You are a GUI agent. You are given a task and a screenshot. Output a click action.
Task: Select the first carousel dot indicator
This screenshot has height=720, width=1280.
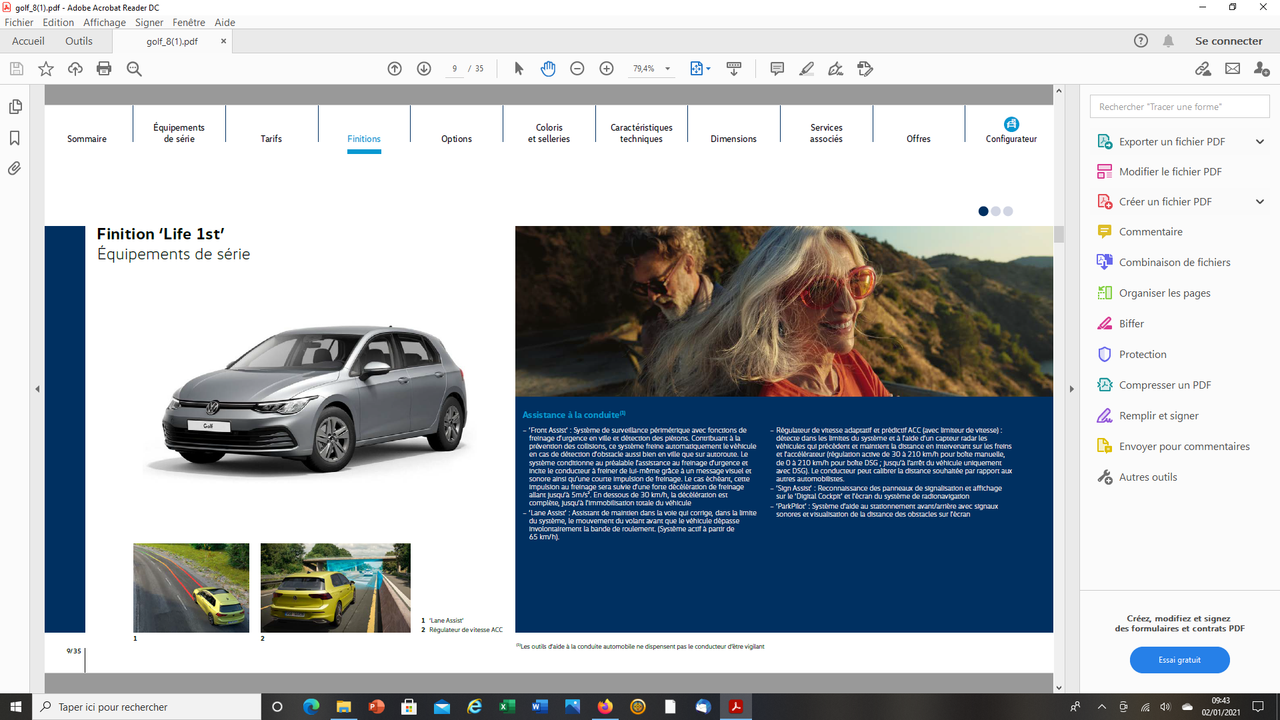click(x=984, y=211)
